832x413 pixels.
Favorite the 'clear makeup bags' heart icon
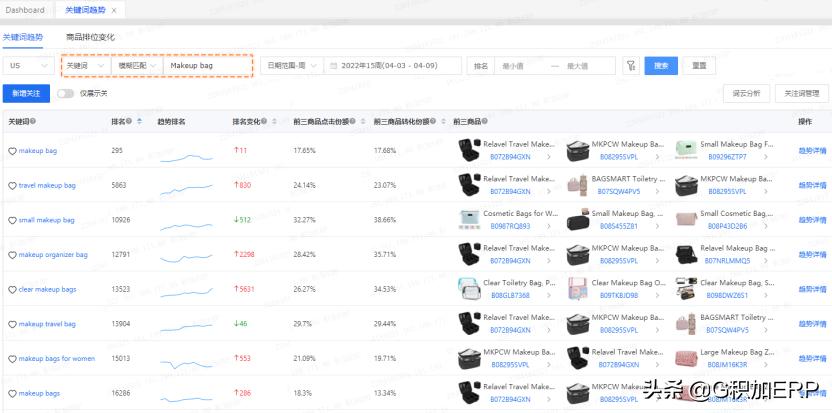[12, 290]
